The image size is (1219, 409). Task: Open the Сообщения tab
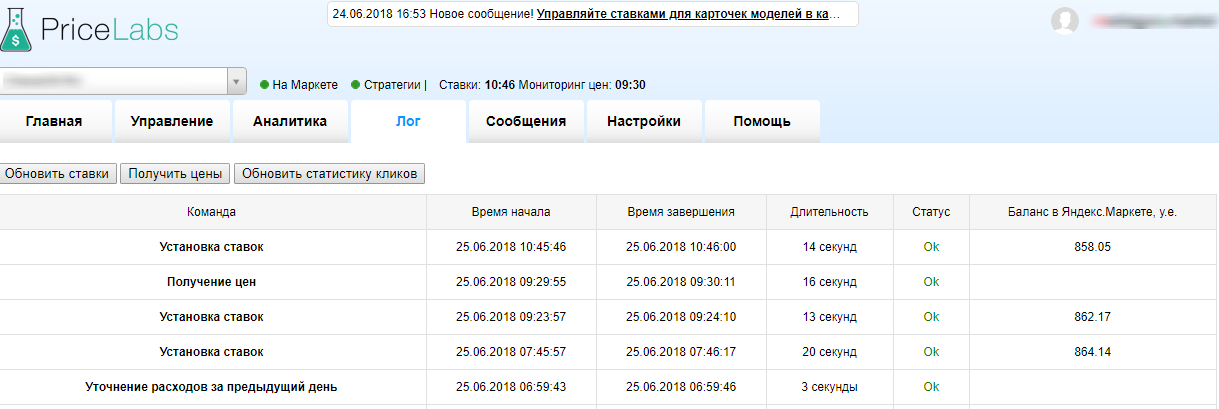pyautogui.click(x=526, y=122)
